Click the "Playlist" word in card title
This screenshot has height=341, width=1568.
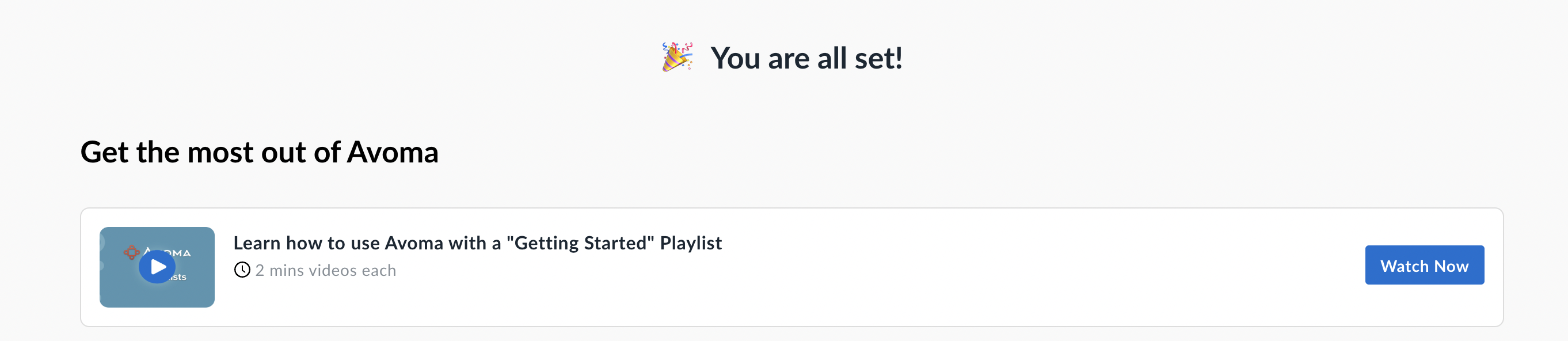[x=691, y=243]
